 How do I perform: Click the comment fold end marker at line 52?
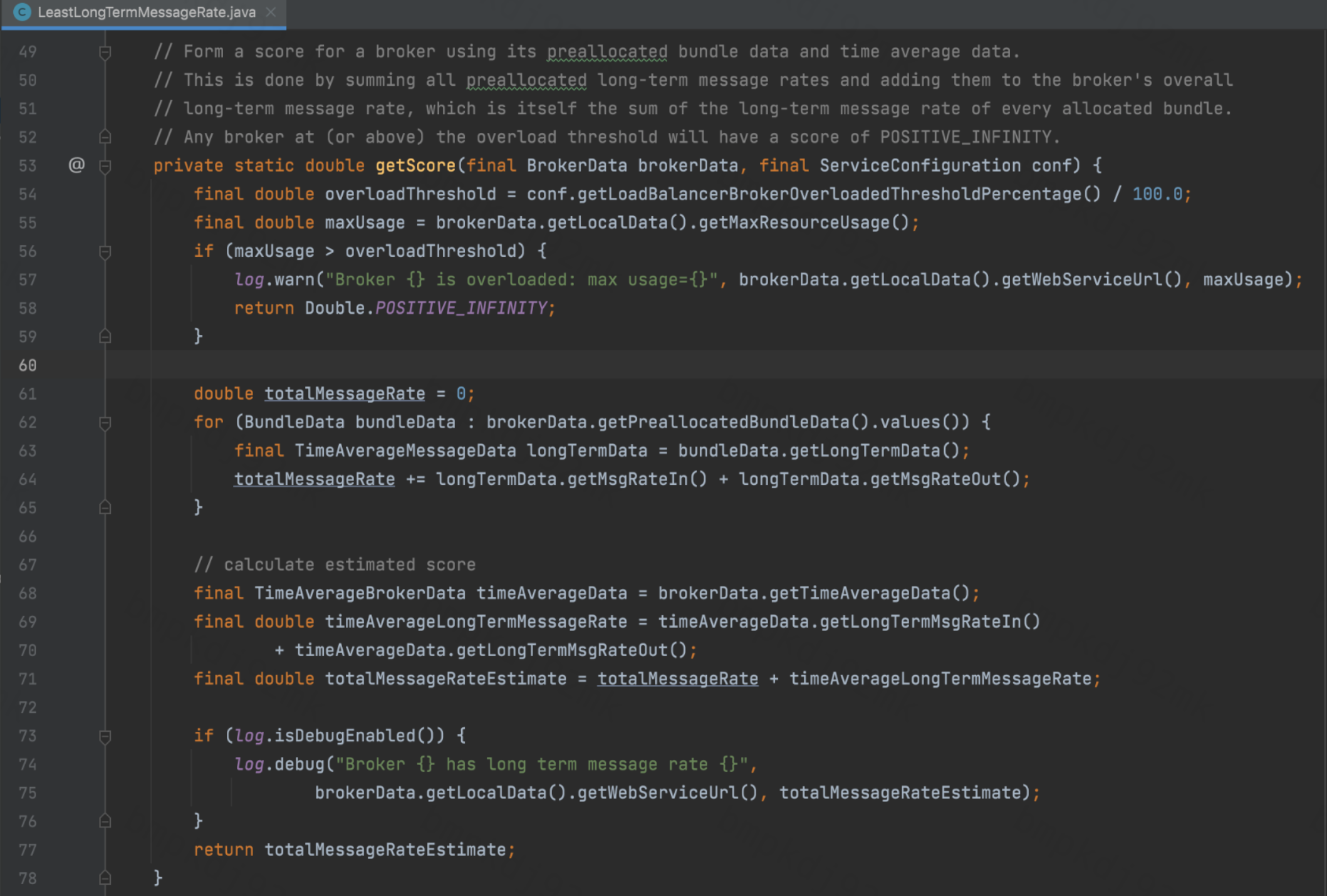coord(105,137)
